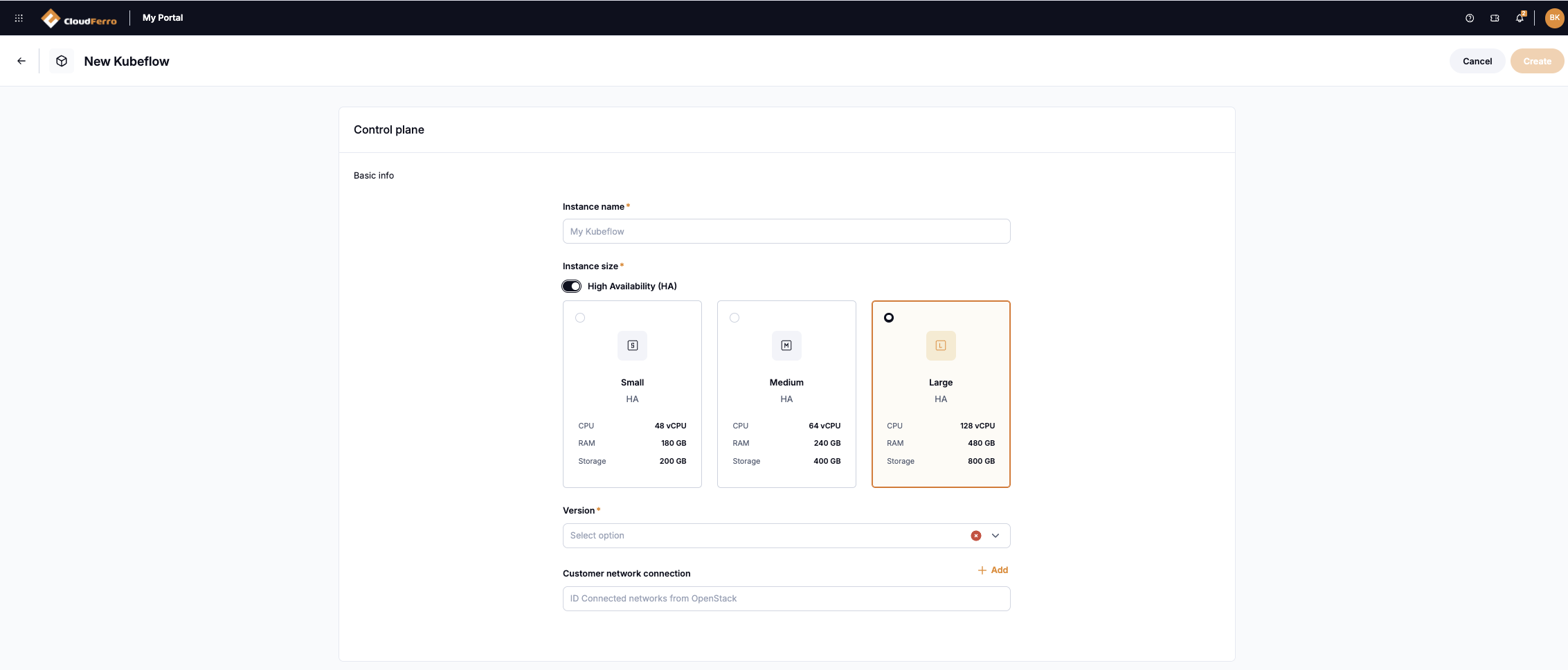Viewport: 1568px width, 670px height.
Task: Click the Medium size M icon
Action: point(786,345)
